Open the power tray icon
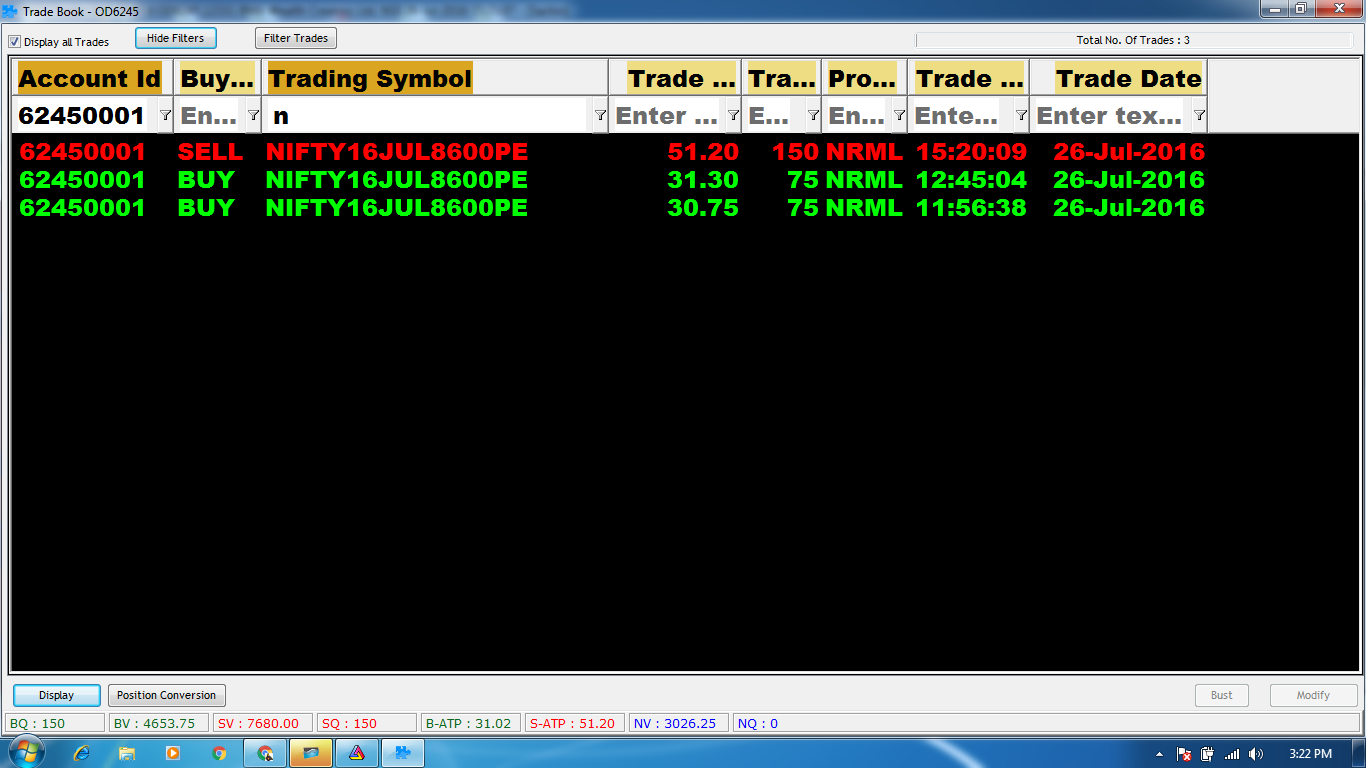The image size is (1366, 768). (x=1208, y=754)
